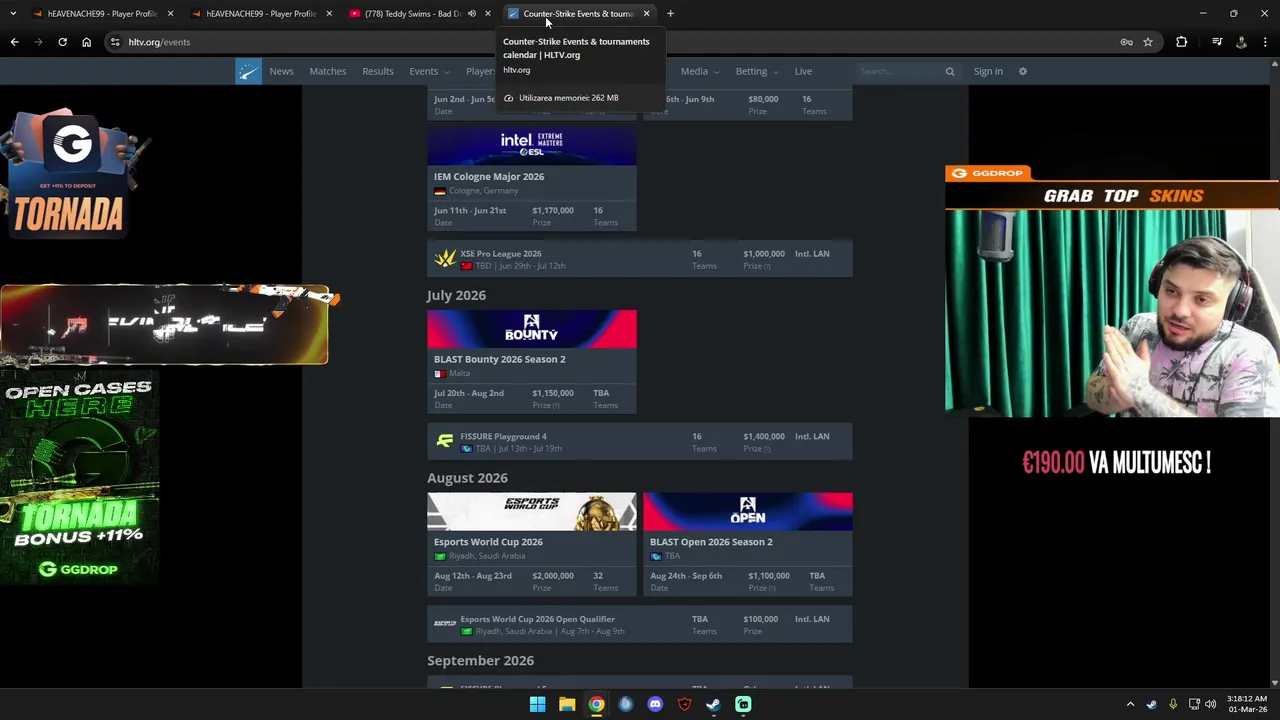The image size is (1280, 720).
Task: Click the Esports World Cup banner image
Action: click(531, 511)
